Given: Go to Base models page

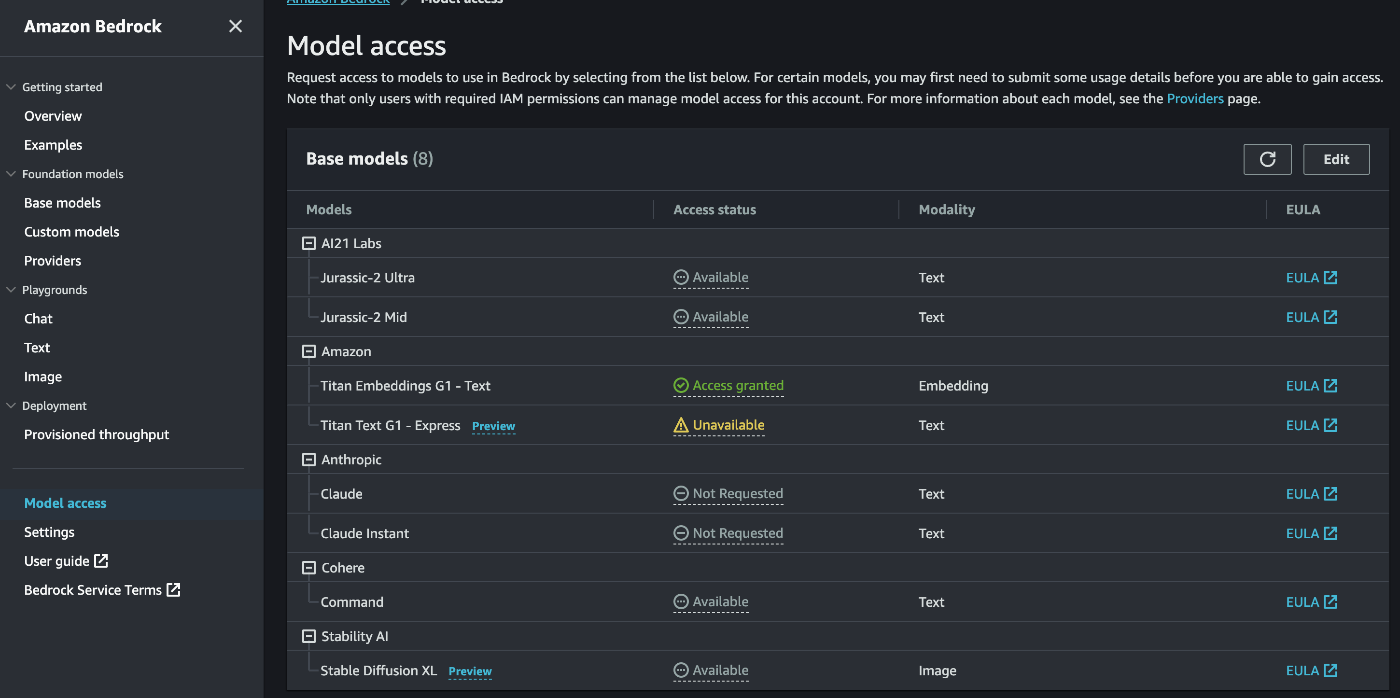Looking at the screenshot, I should coord(62,203).
